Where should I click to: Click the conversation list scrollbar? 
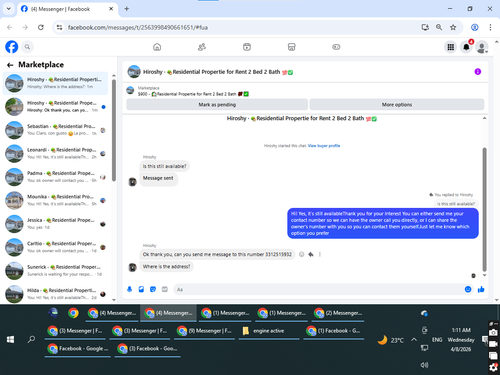pyautogui.click(x=114, y=130)
